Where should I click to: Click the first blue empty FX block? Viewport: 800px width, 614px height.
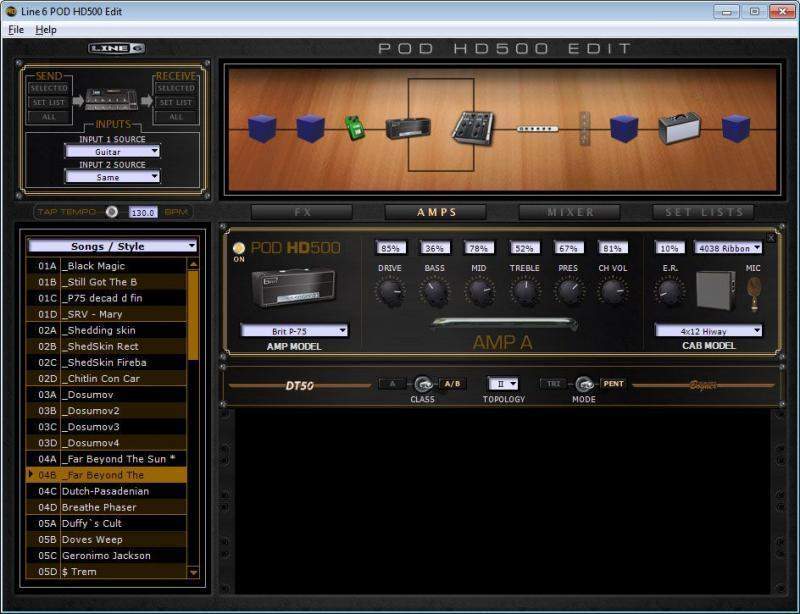(262, 128)
